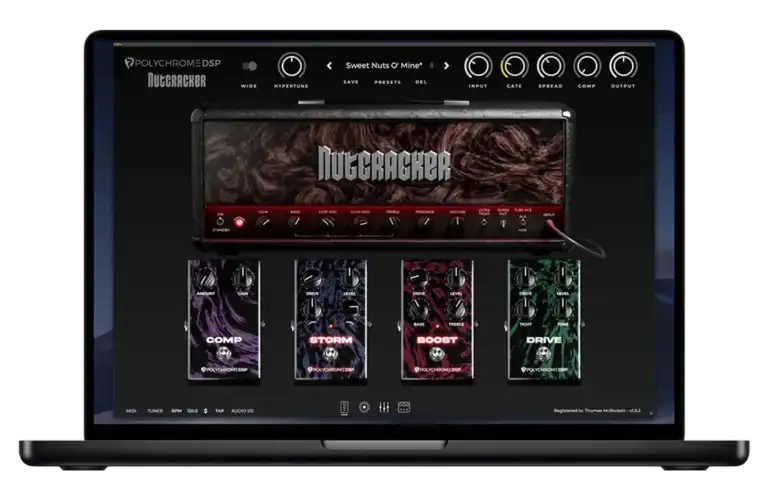Toggle the COMP pedal footswitch
Screen dimensions: 768x500
[x=224, y=353]
